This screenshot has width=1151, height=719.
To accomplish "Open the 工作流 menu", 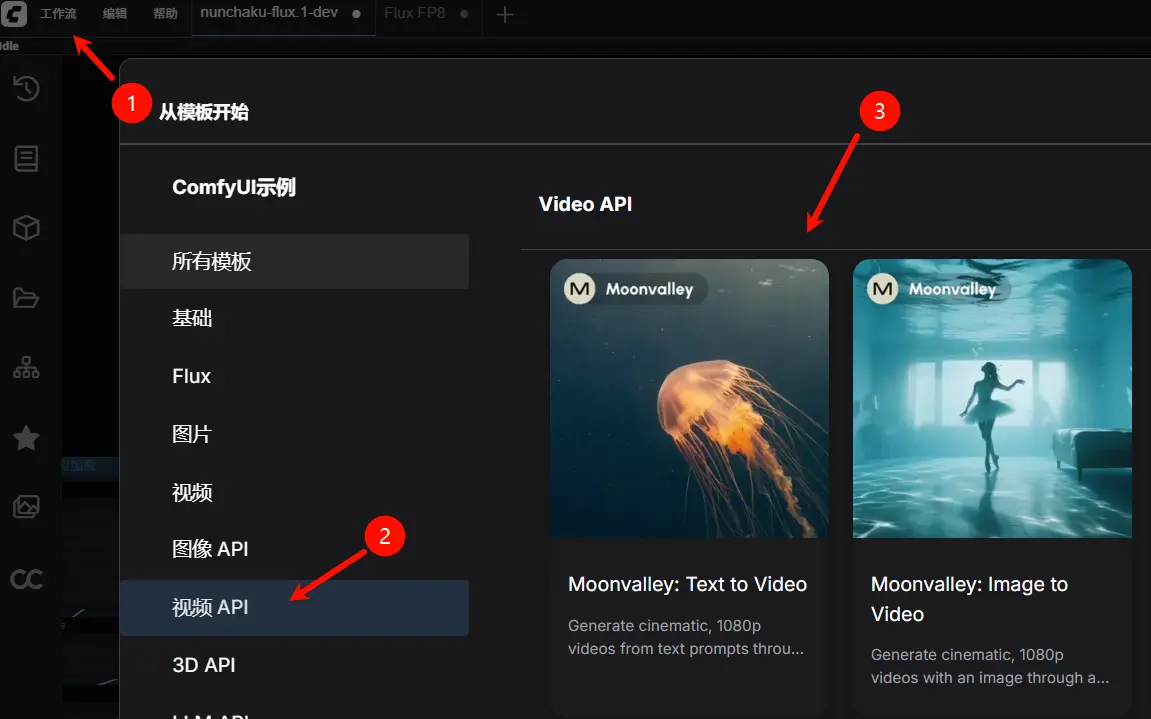I will click(58, 13).
